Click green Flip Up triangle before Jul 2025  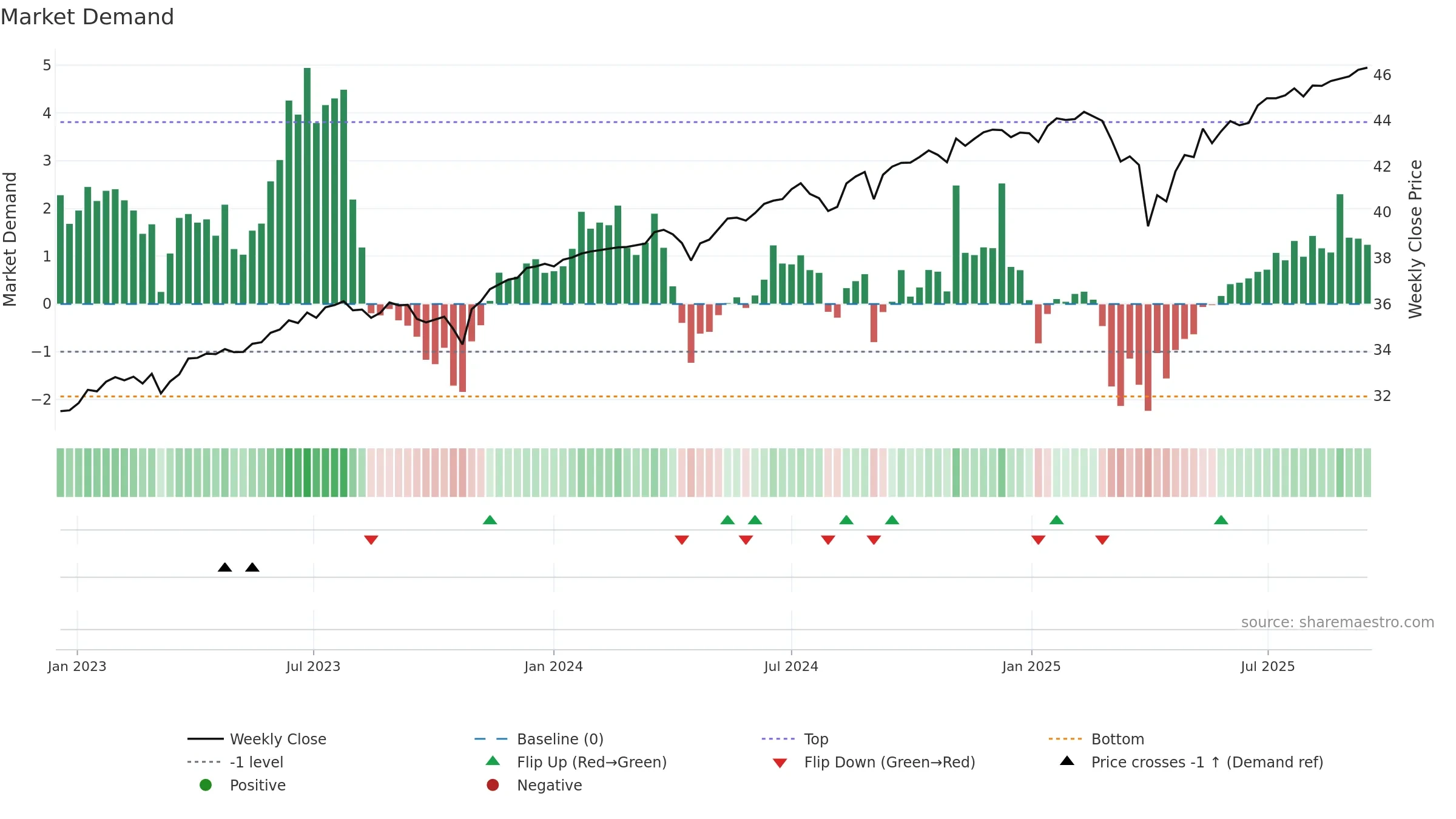pos(1221,520)
